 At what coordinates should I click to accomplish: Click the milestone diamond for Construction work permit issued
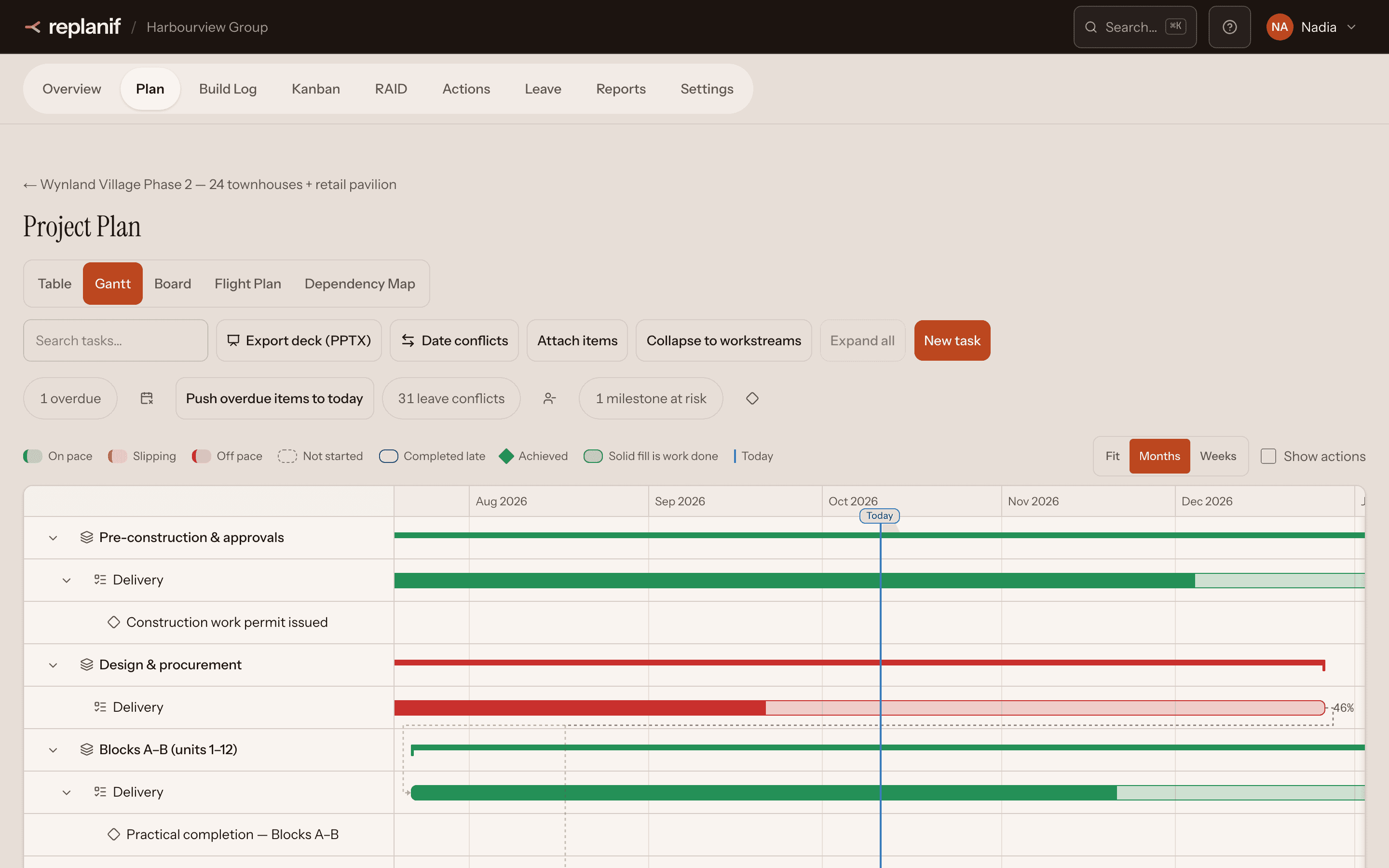(114, 622)
